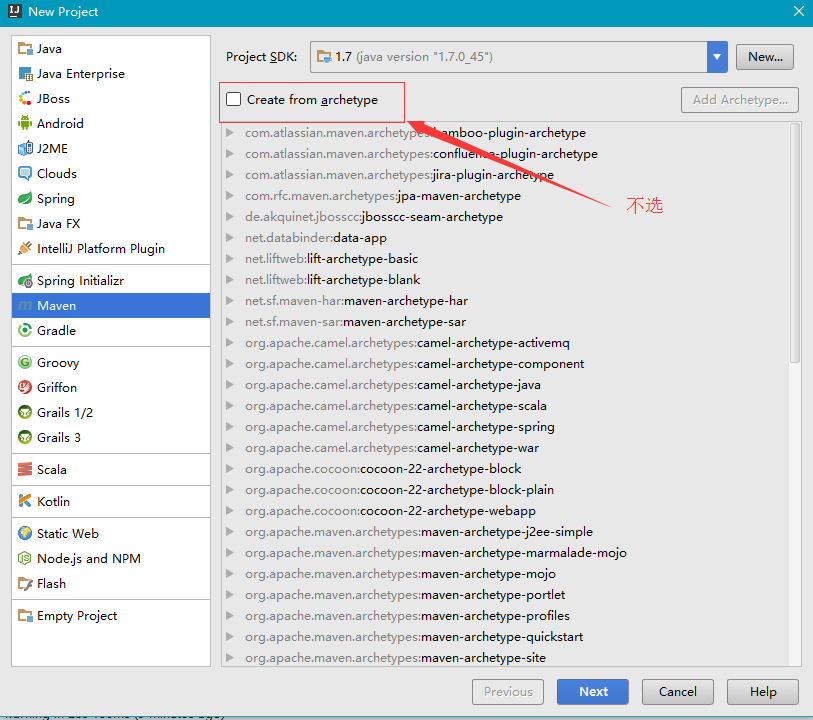813x720 pixels.
Task: Click the Clouds icon
Action: coord(25,173)
